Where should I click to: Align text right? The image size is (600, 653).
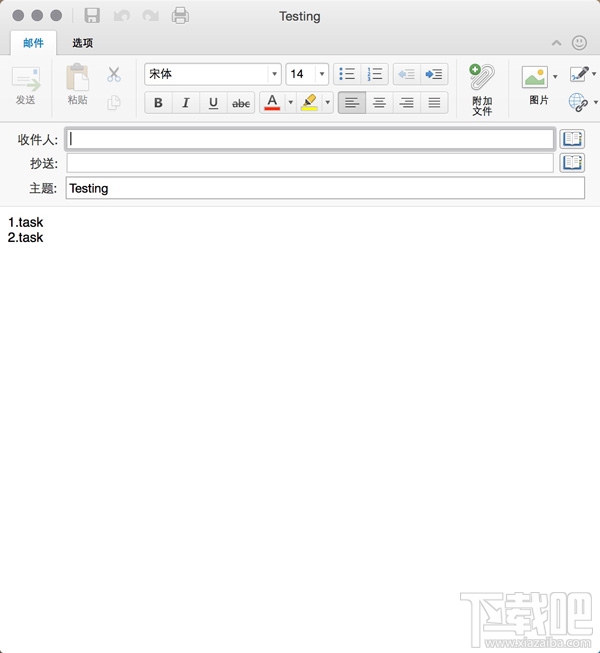click(x=407, y=102)
